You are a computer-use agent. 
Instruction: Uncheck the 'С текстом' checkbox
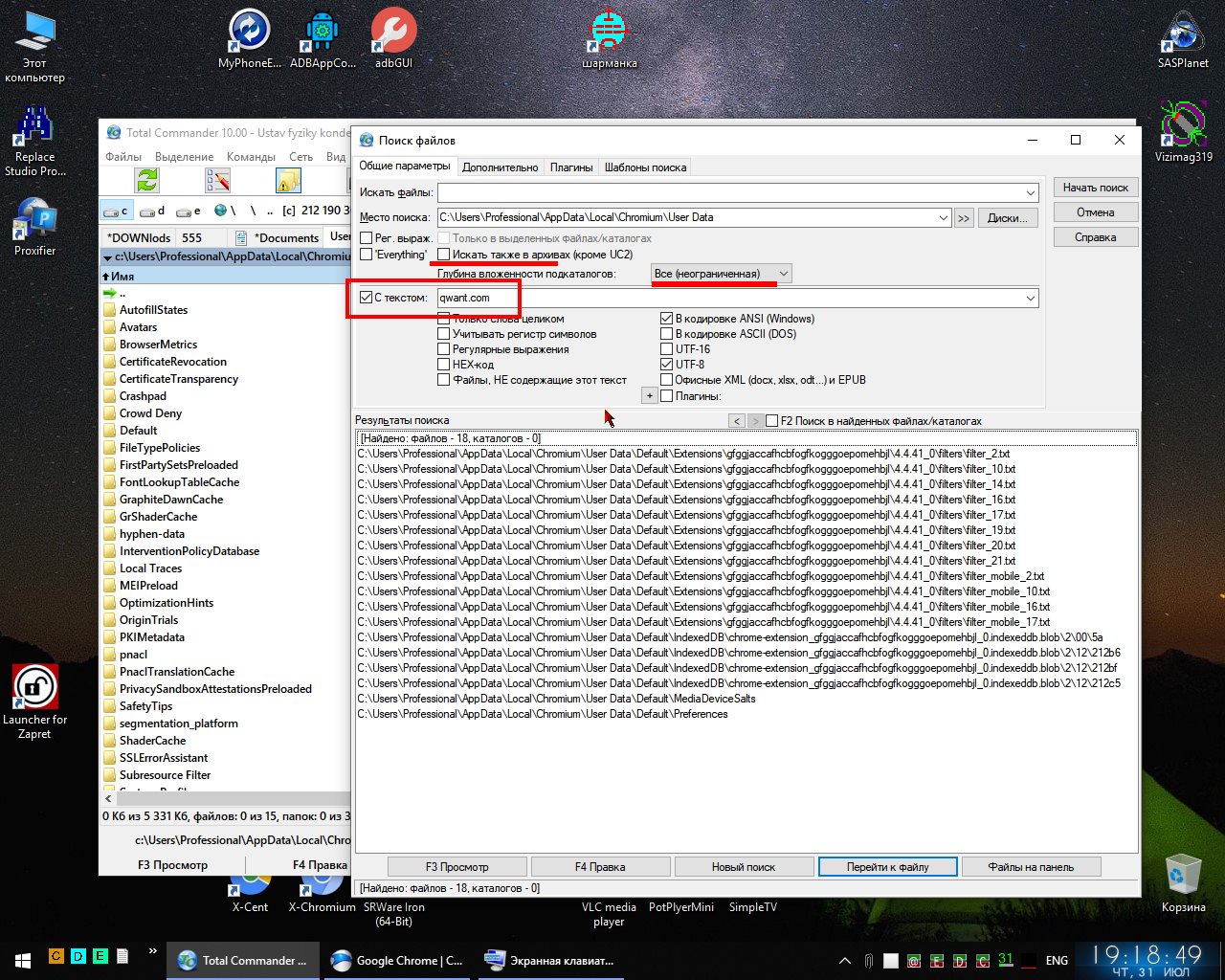tap(366, 298)
